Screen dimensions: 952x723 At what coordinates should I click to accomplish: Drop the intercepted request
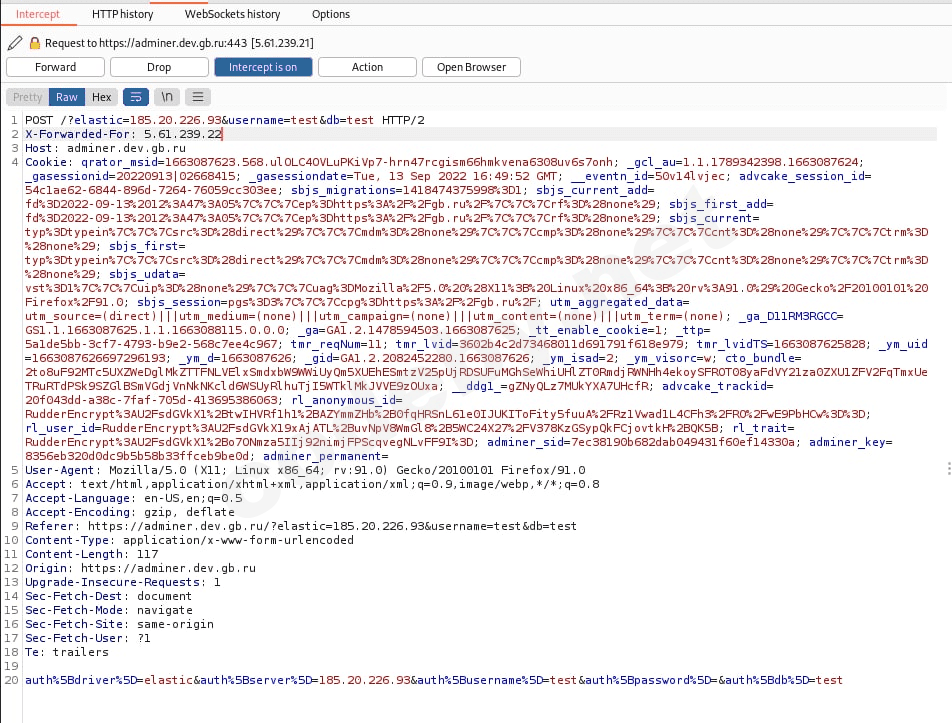click(159, 67)
